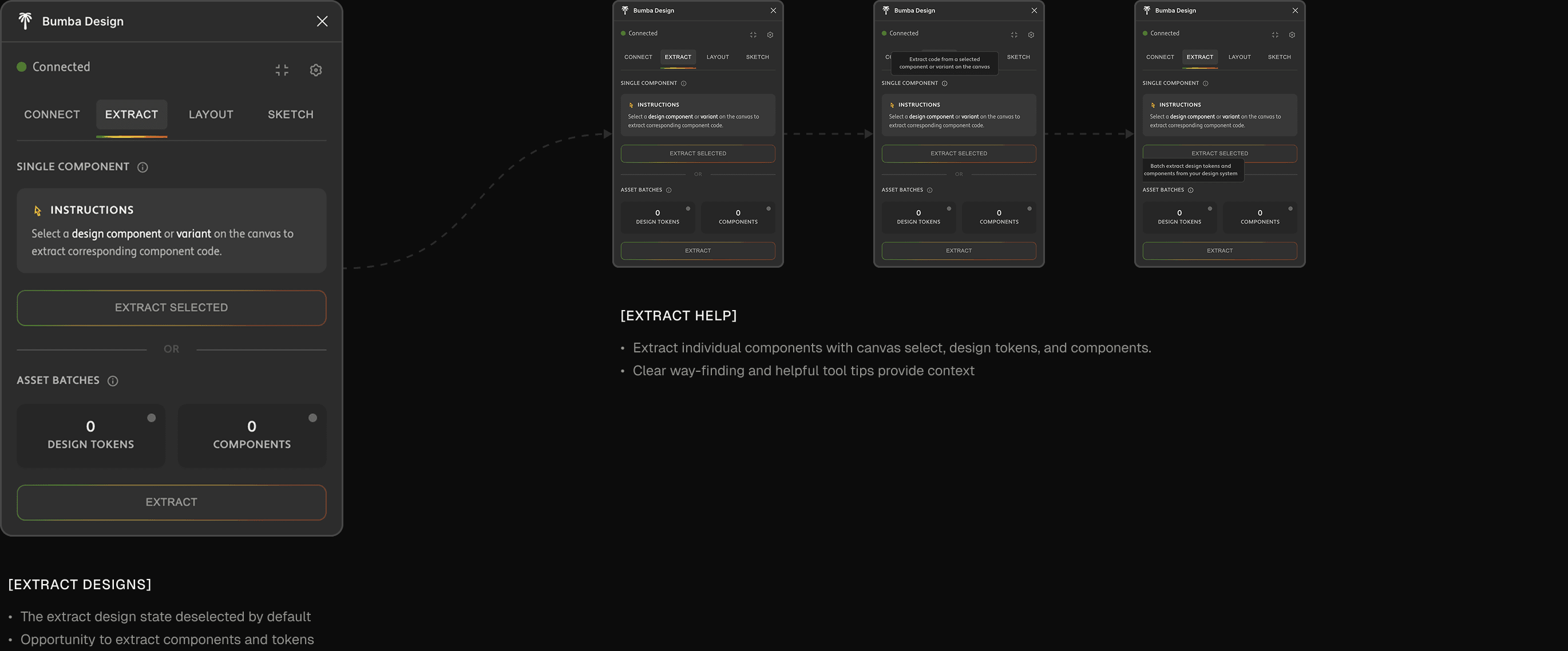Viewport: 1568px width, 651px height.
Task: Select the large COMPONENTS count card
Action: [x=251, y=436]
